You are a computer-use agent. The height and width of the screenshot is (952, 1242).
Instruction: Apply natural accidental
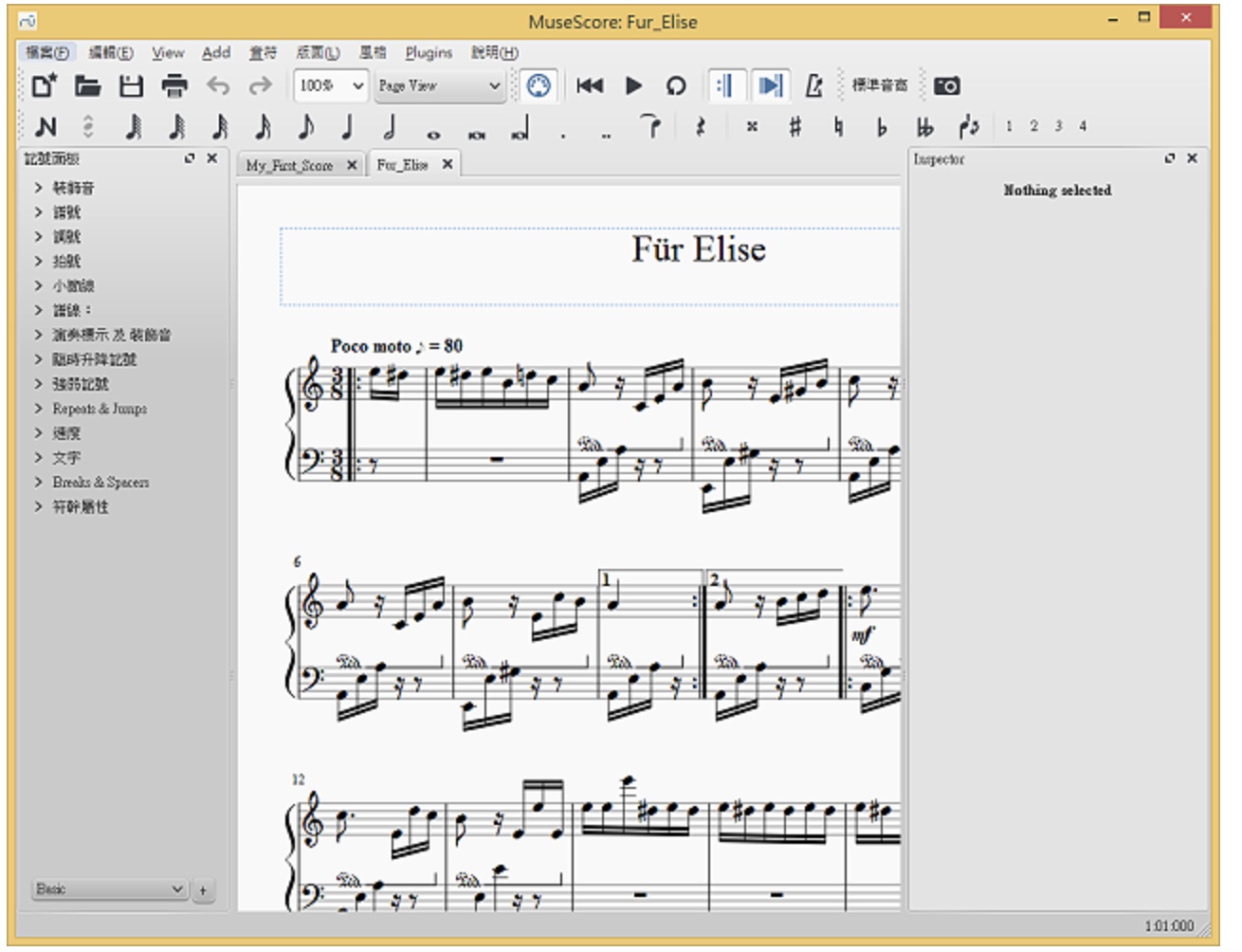click(838, 126)
